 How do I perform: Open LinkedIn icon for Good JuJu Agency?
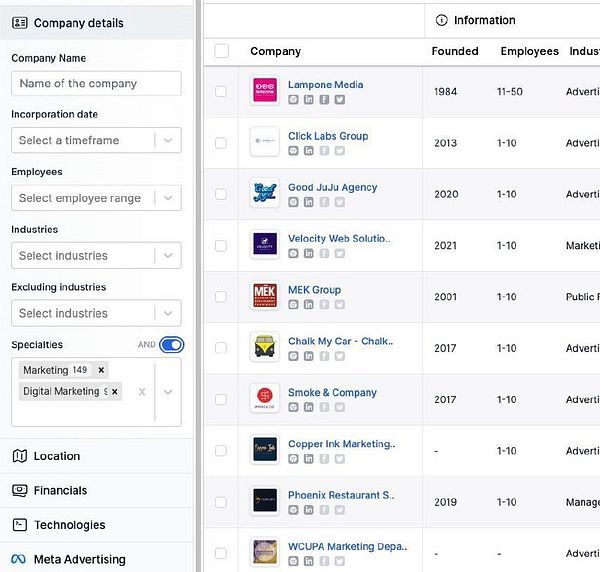click(x=308, y=202)
